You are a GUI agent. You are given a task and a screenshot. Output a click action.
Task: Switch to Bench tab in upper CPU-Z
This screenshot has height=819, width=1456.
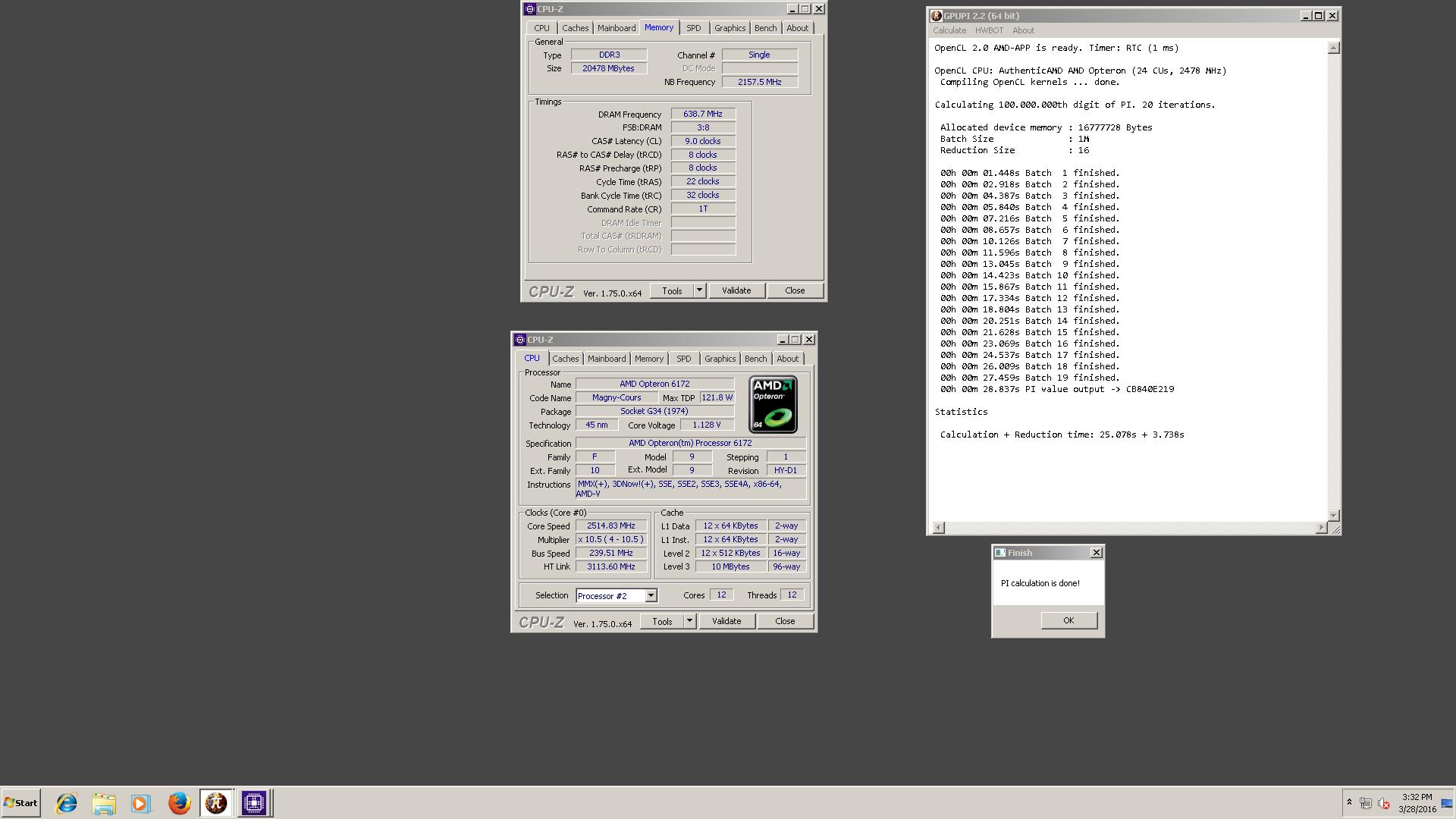click(x=765, y=28)
